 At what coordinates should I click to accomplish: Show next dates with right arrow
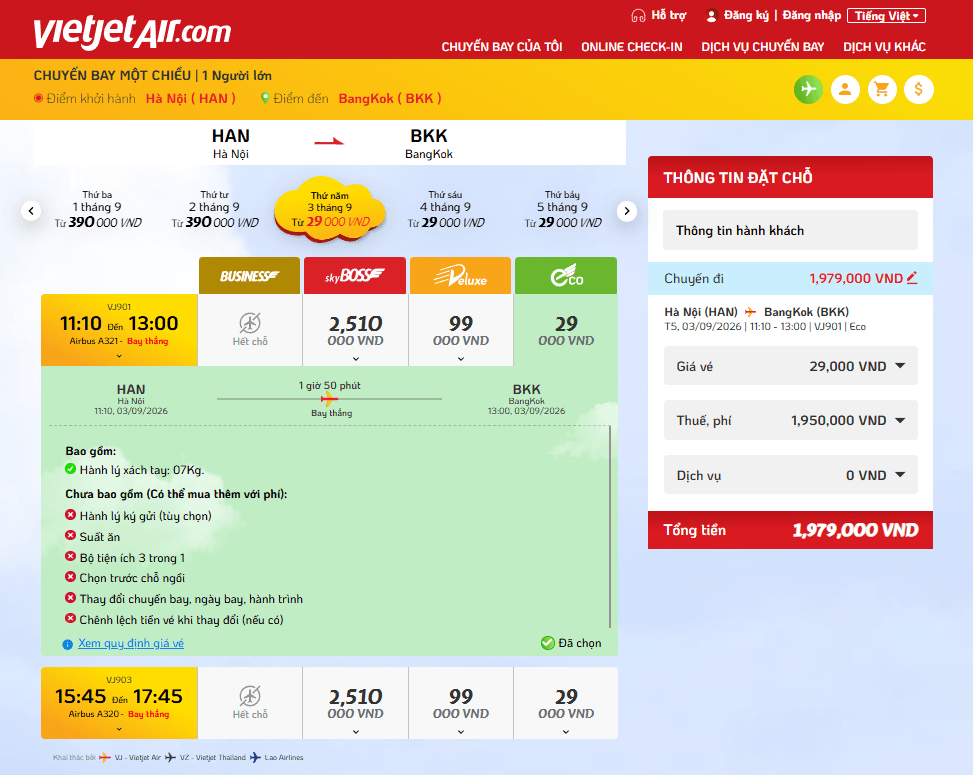pyautogui.click(x=627, y=211)
